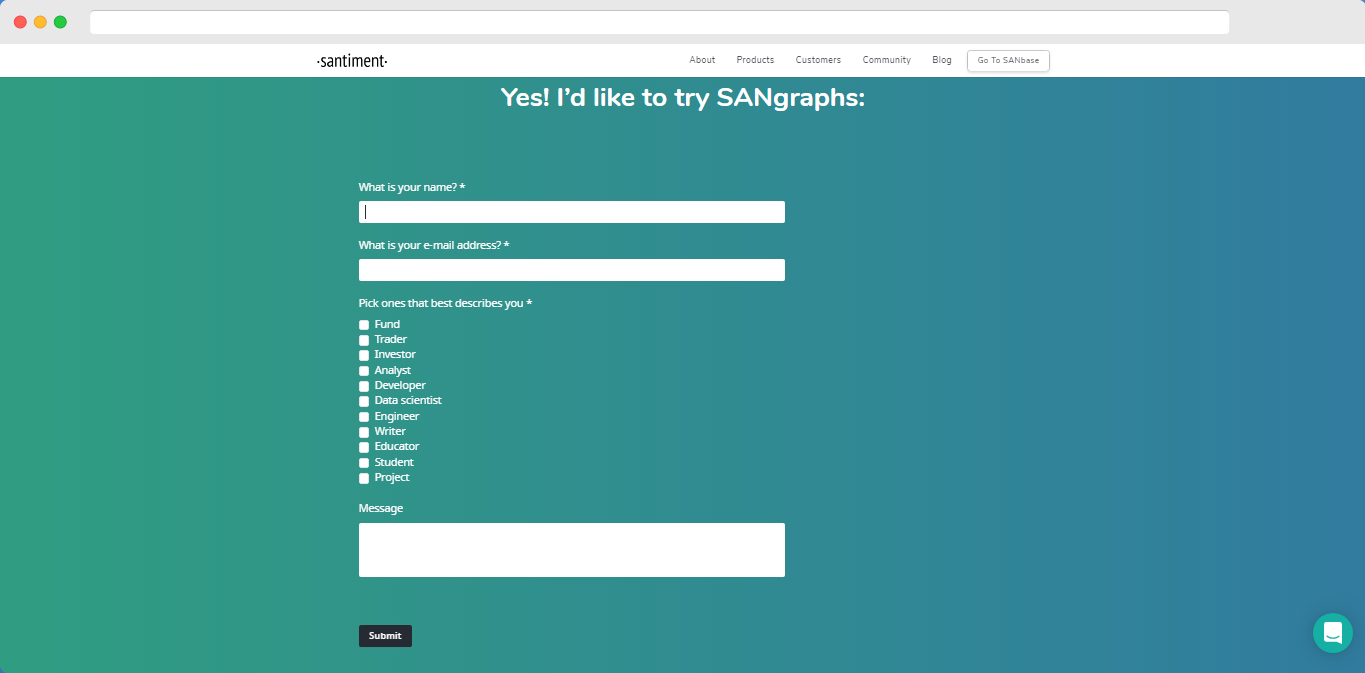Viewport: 1365px width, 673px height.
Task: Click the santiment logo
Action: pos(352,61)
